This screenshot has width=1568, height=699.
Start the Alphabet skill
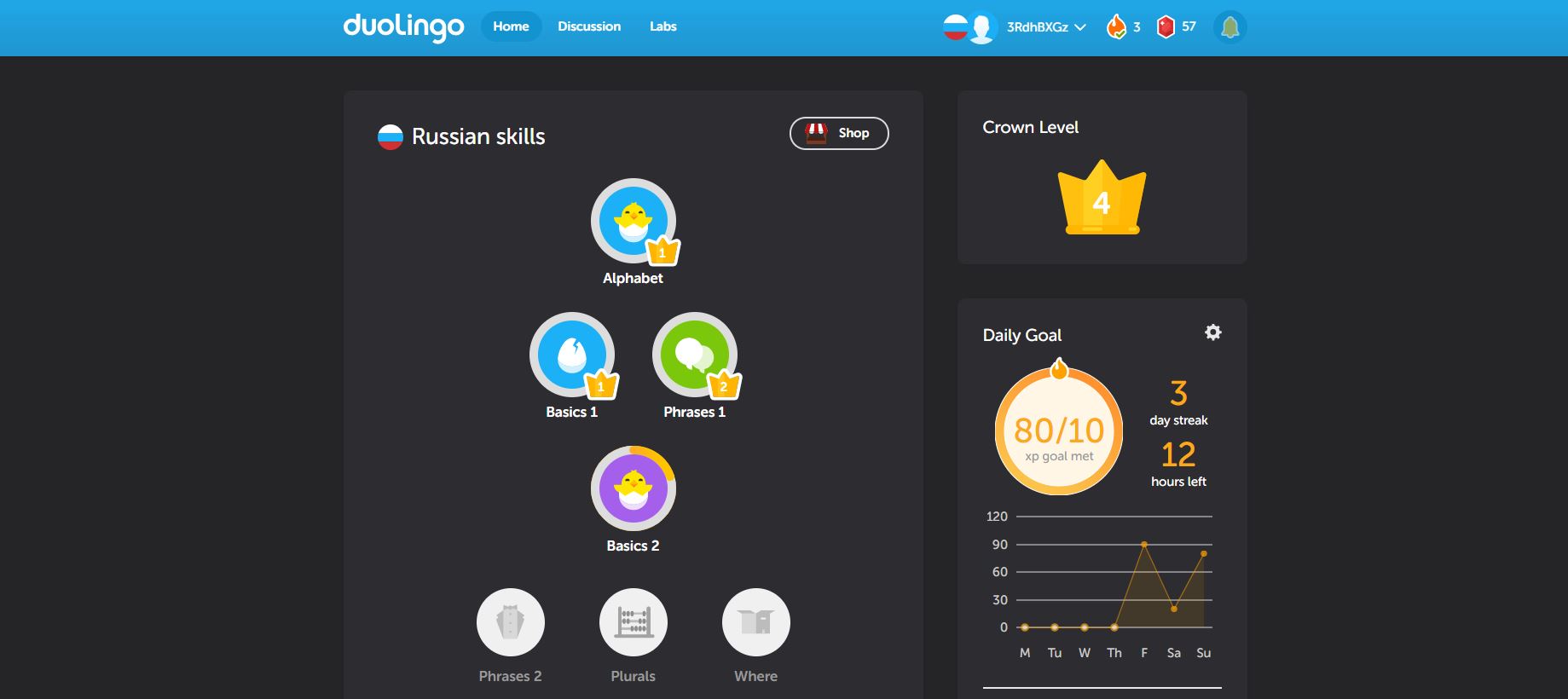633,221
